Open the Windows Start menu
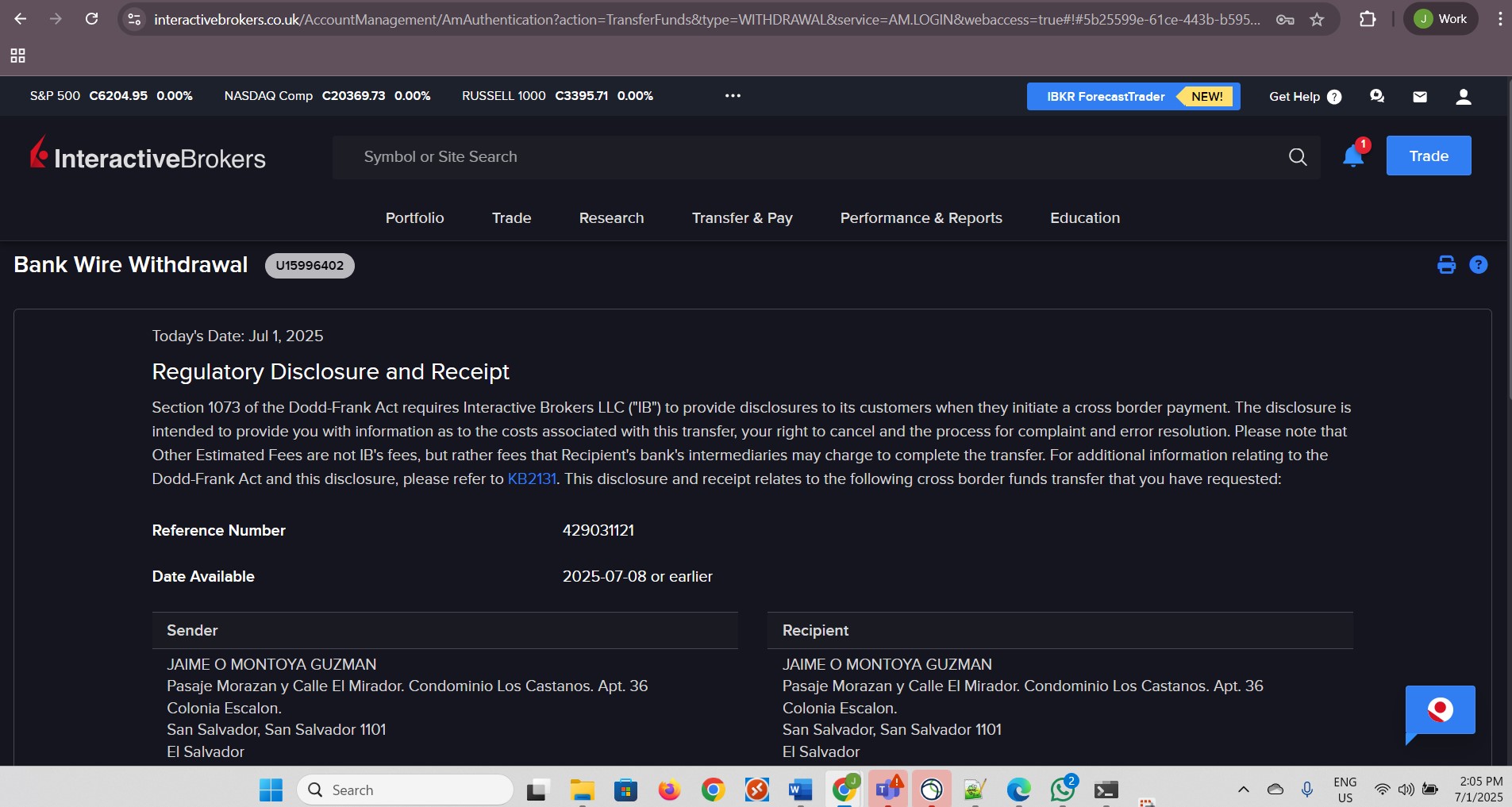Image resolution: width=1512 pixels, height=807 pixels. [271, 790]
